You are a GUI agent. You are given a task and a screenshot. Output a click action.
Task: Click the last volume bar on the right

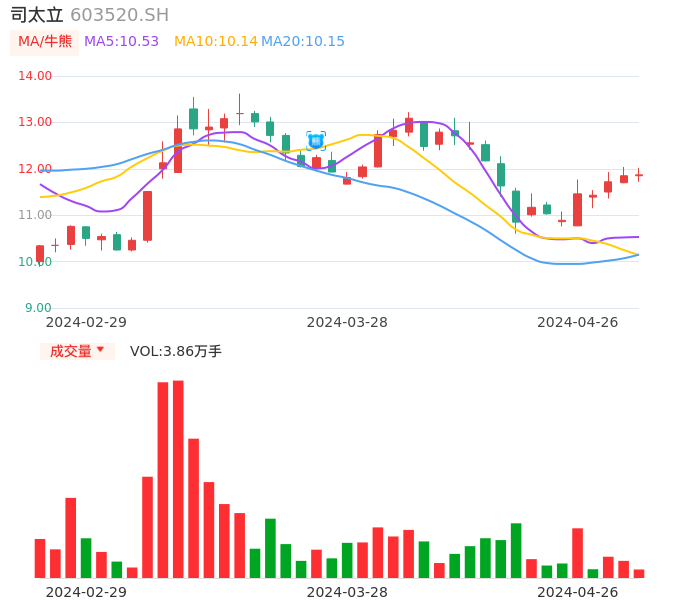coord(639,573)
